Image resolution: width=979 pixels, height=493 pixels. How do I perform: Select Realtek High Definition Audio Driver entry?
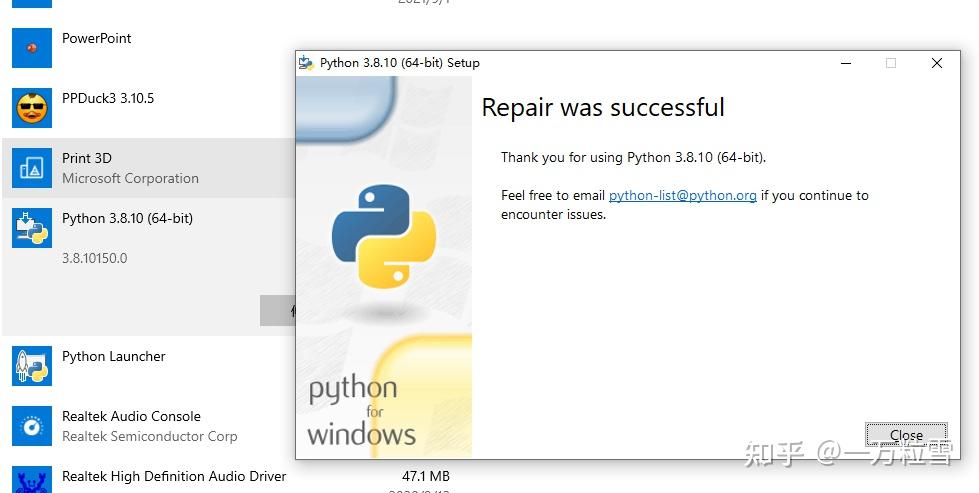[x=174, y=476]
